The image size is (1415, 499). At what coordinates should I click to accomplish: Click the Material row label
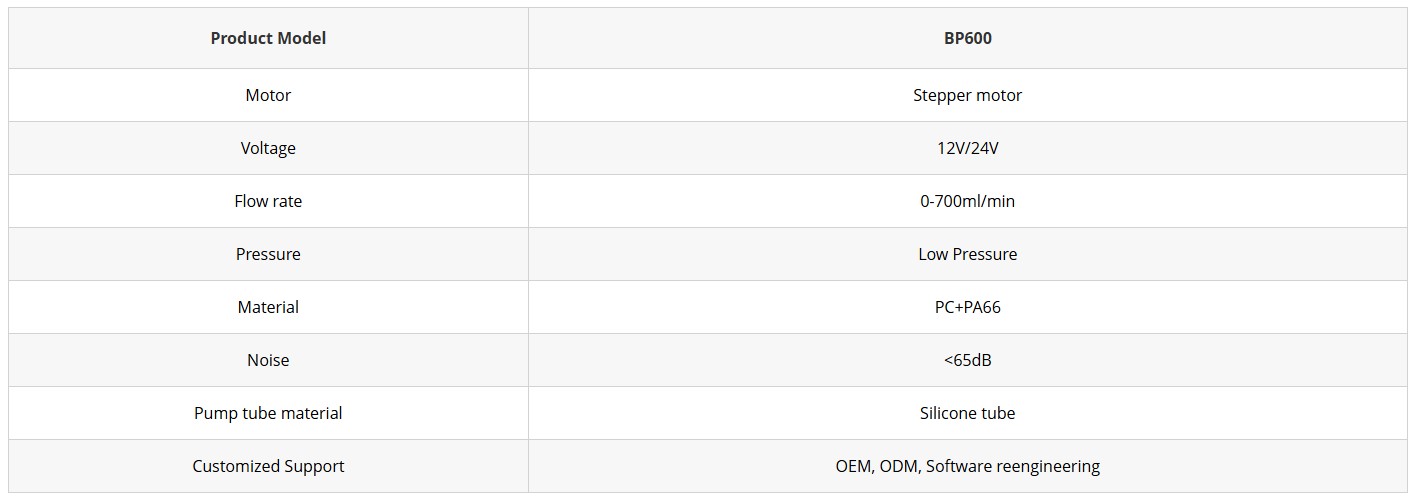click(x=268, y=307)
